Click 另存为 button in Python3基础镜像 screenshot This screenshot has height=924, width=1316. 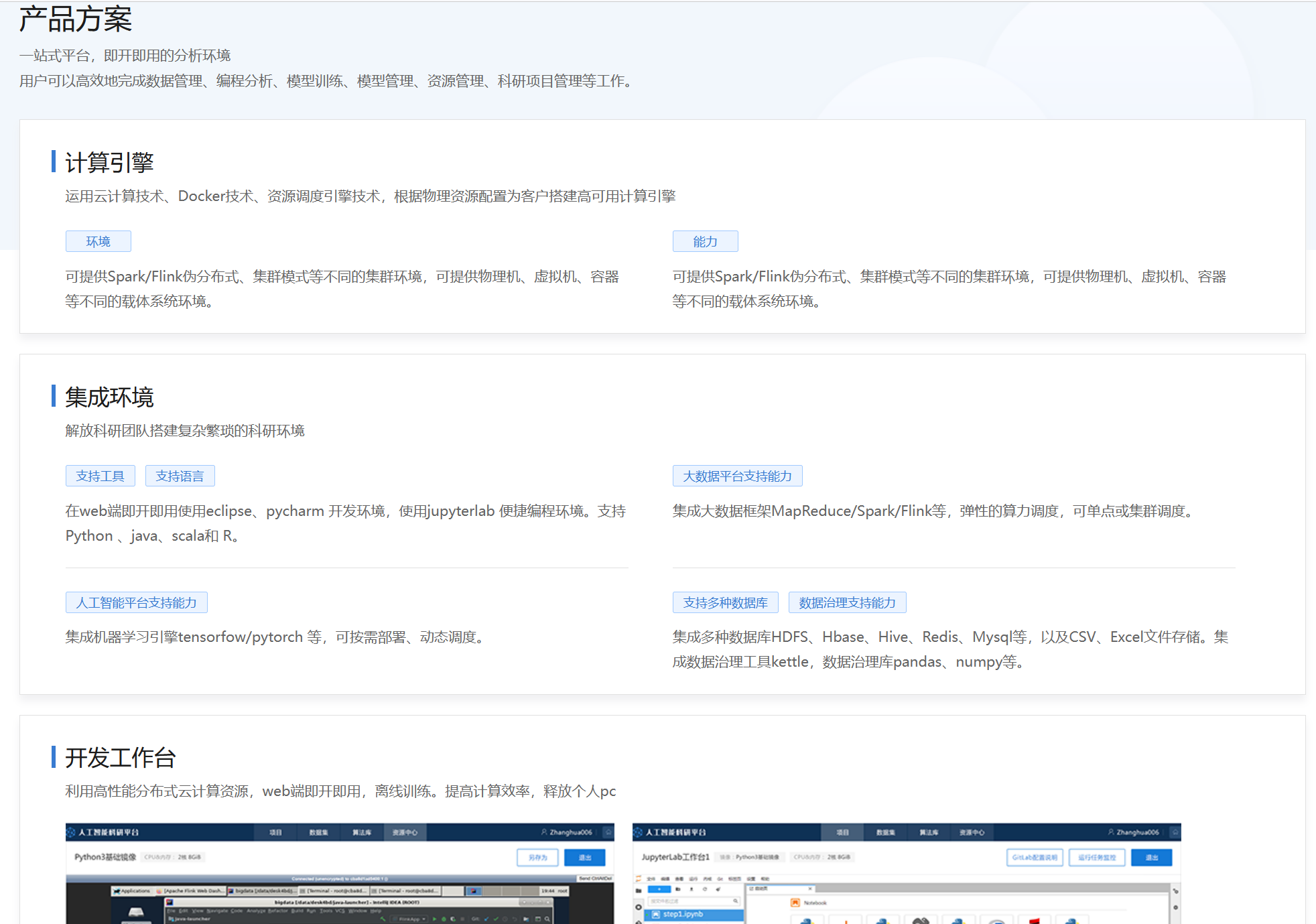click(538, 858)
